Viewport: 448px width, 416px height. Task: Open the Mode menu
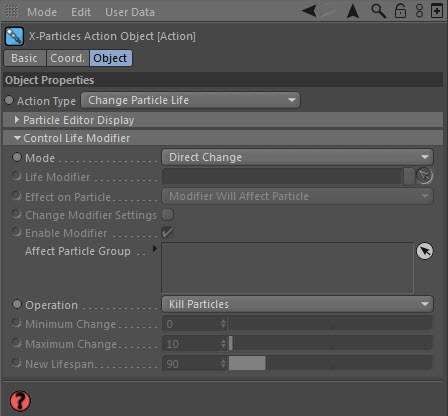(42, 12)
